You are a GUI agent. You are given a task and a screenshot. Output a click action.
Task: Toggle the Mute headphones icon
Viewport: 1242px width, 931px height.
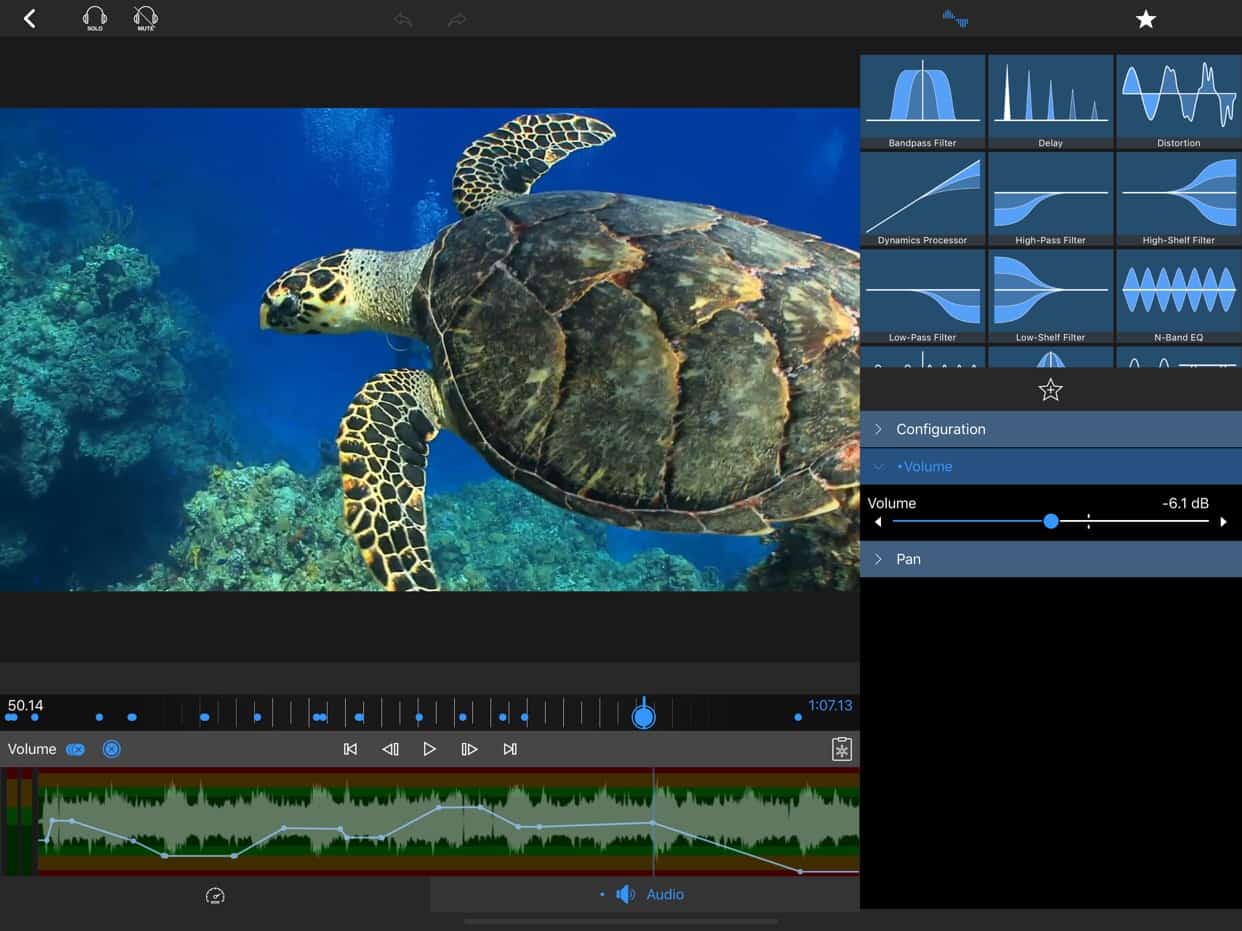[x=145, y=18]
